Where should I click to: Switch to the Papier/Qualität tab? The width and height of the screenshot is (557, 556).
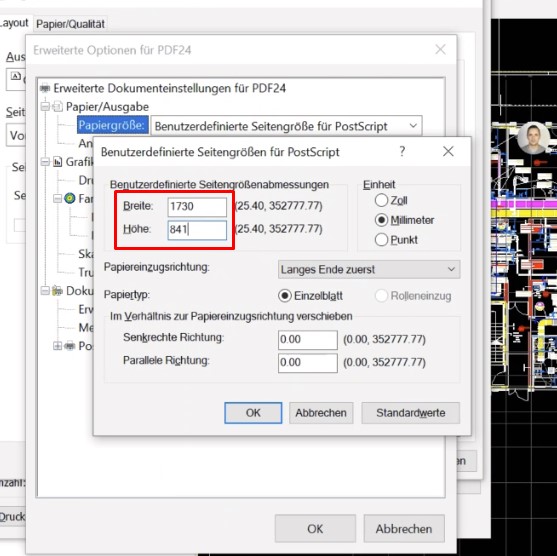(x=70, y=24)
